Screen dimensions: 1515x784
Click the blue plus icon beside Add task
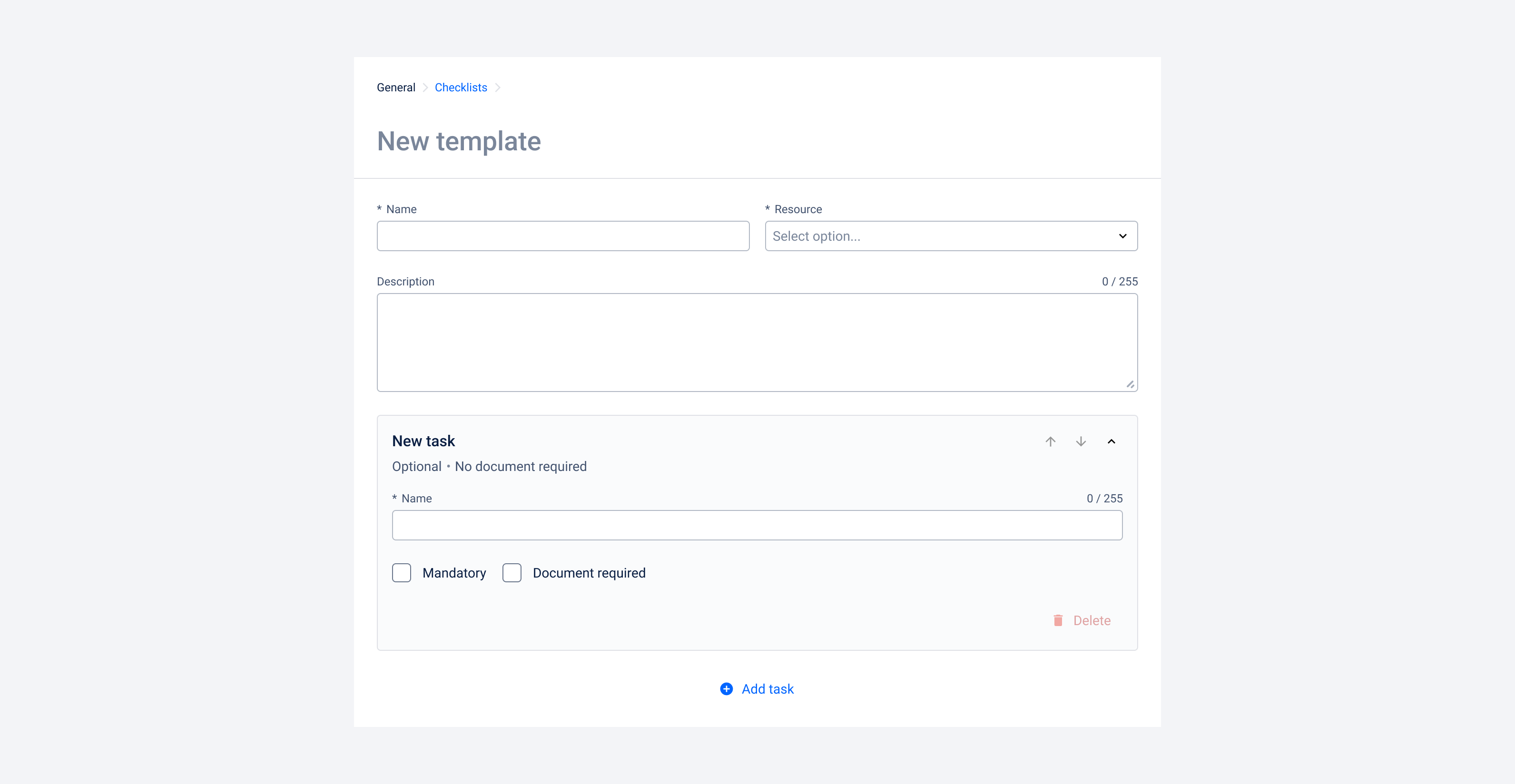(x=726, y=689)
